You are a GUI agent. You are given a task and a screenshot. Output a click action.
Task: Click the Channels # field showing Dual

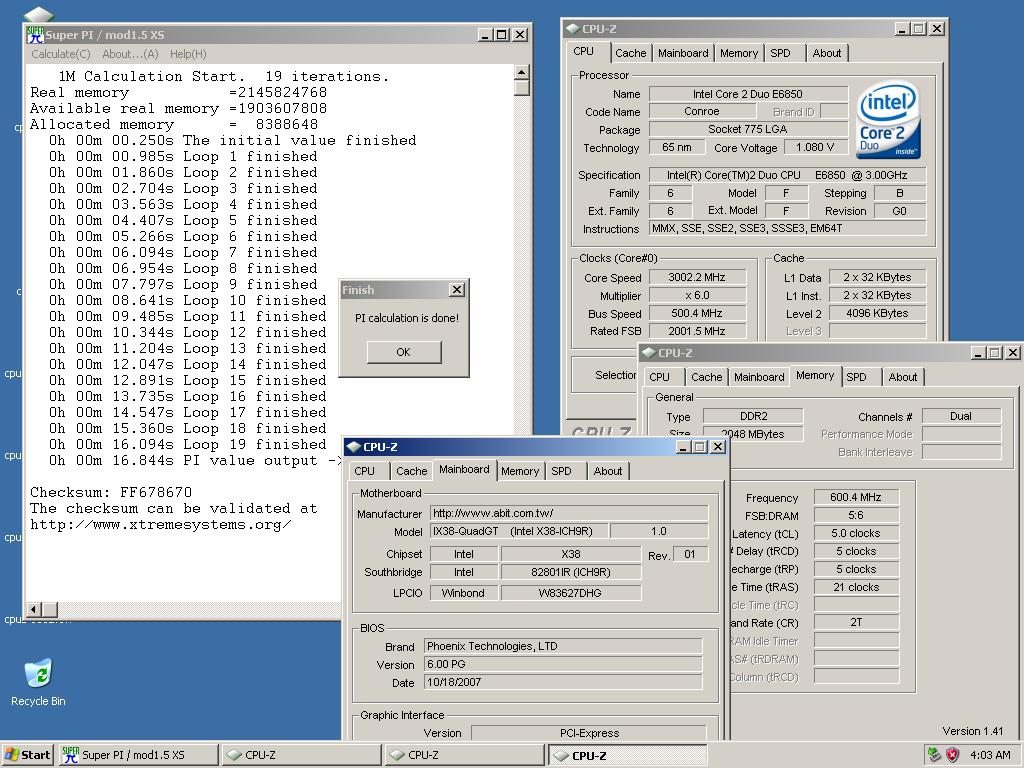tap(961, 416)
